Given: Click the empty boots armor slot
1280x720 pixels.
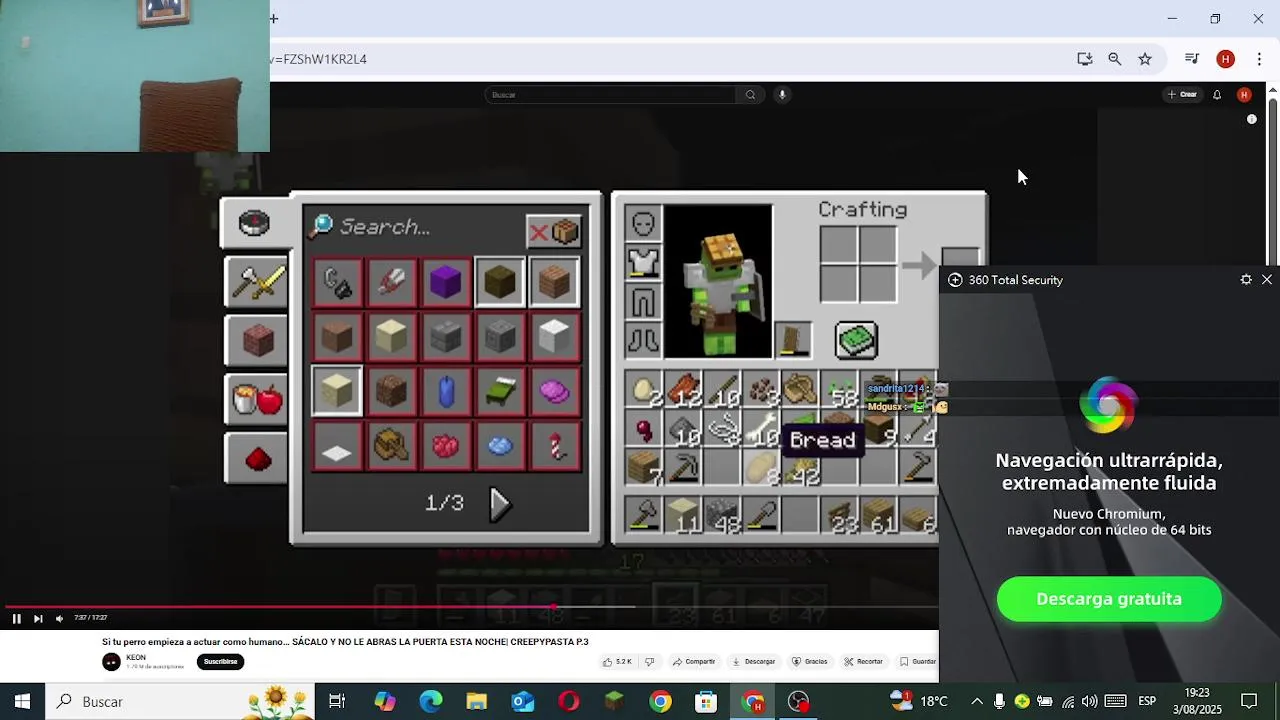Looking at the screenshot, I should 643,340.
